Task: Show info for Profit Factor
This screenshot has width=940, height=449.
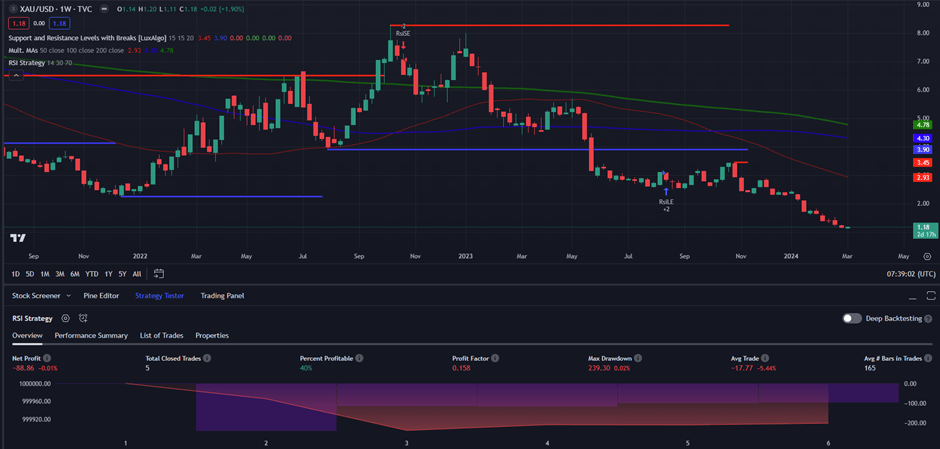Action: pos(494,358)
